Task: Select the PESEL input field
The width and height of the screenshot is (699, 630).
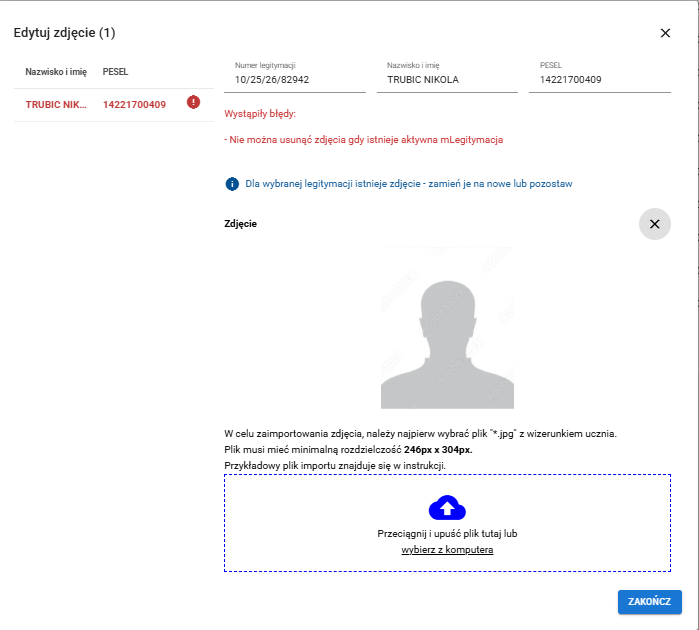Action: (x=599, y=79)
